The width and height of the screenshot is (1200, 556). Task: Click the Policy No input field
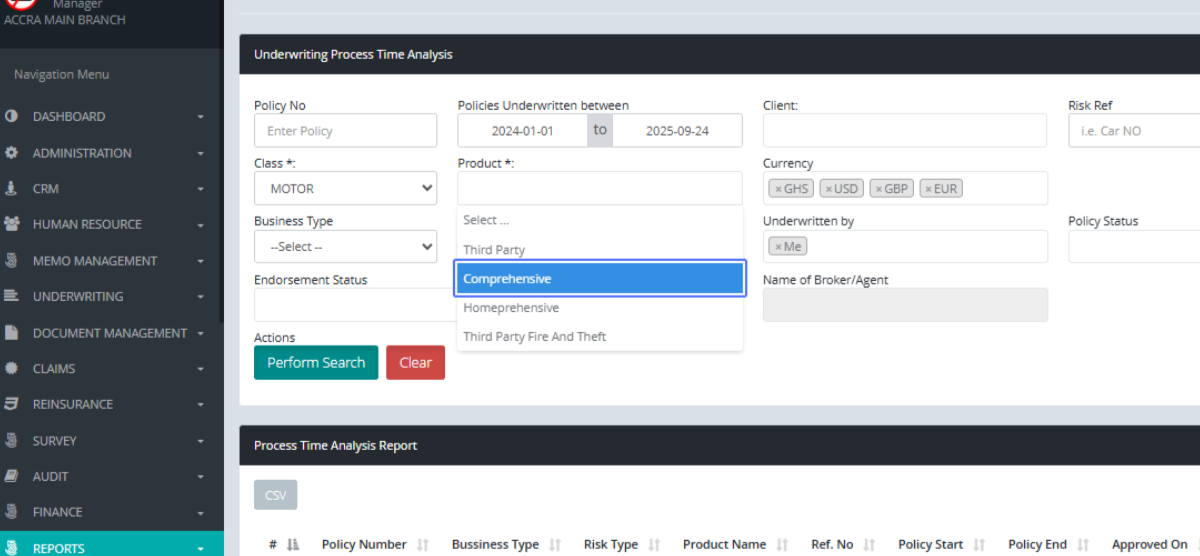pos(345,131)
